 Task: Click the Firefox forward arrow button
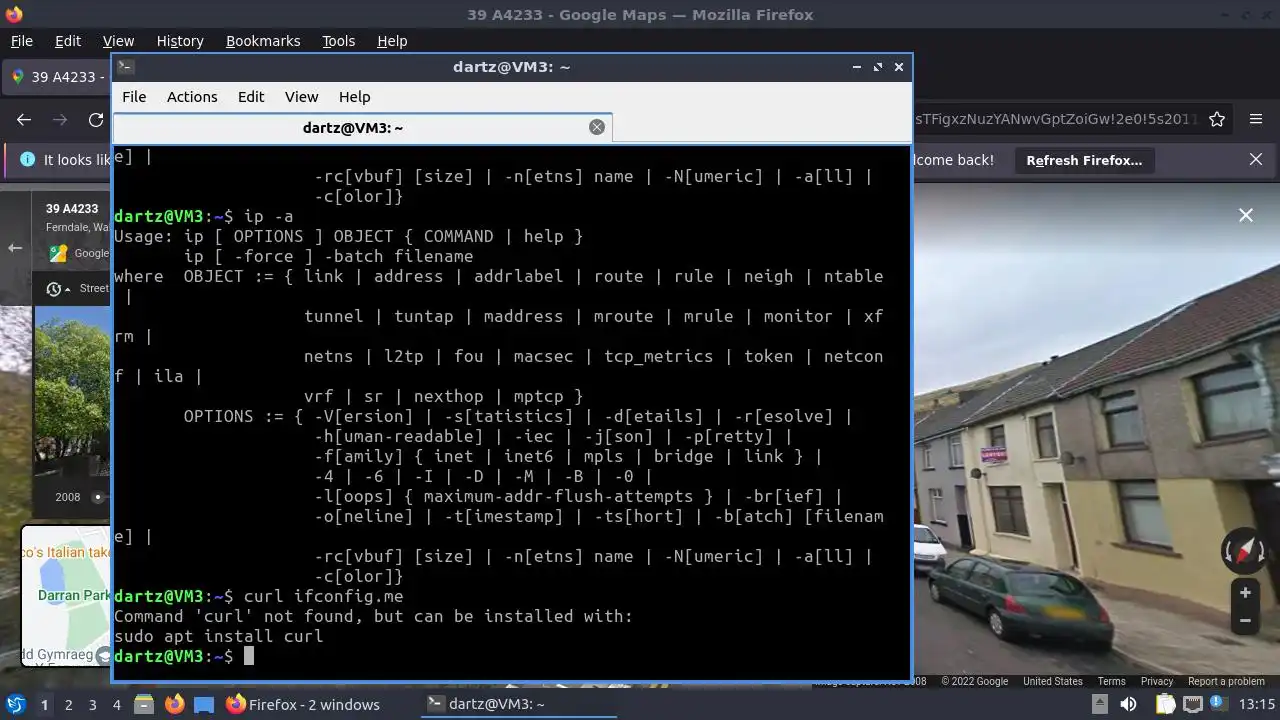60,119
